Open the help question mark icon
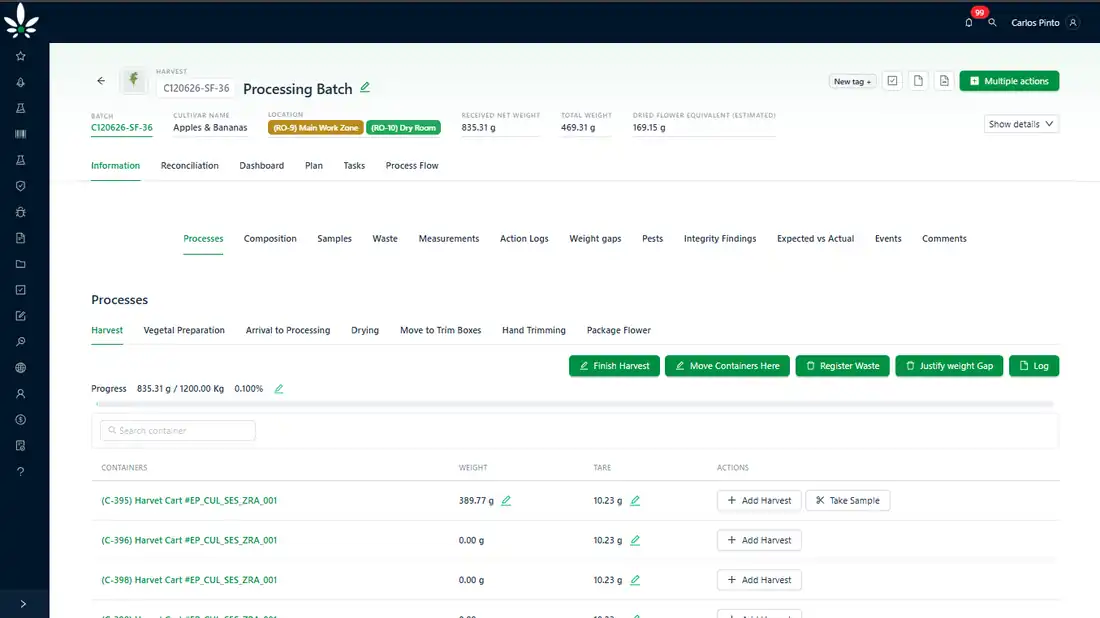 coord(20,471)
